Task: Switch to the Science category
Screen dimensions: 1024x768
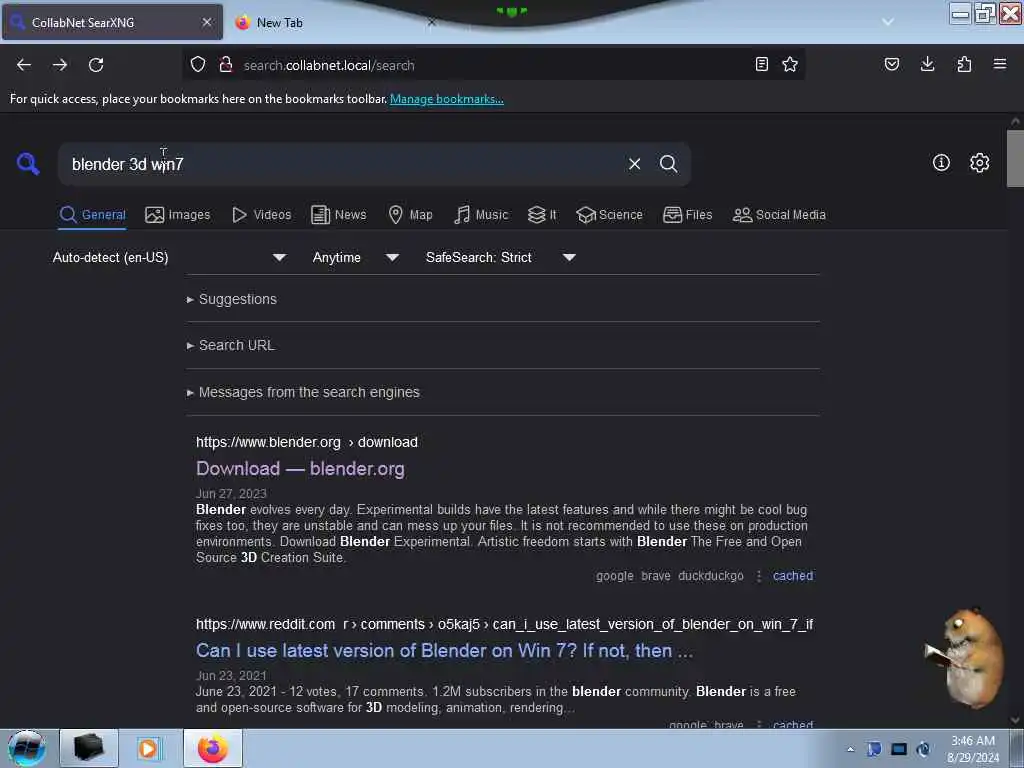Action: pyautogui.click(x=609, y=215)
